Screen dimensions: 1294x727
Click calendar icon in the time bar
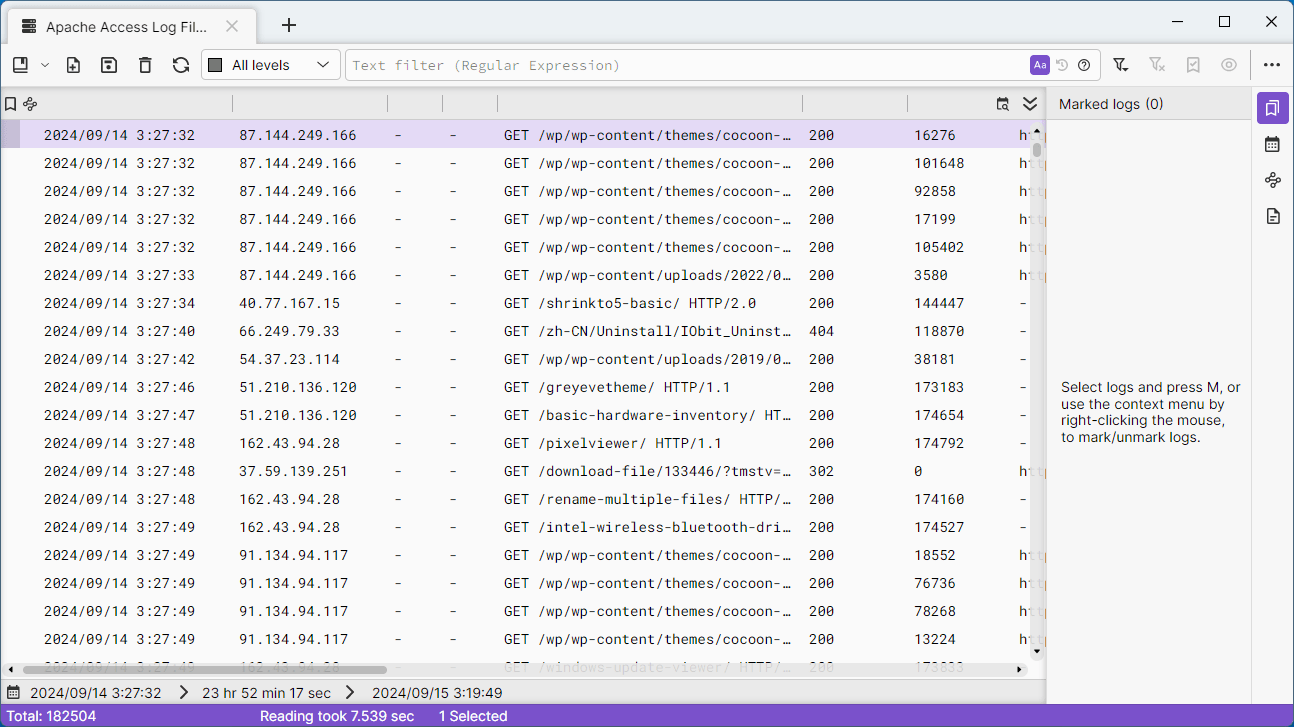point(14,692)
